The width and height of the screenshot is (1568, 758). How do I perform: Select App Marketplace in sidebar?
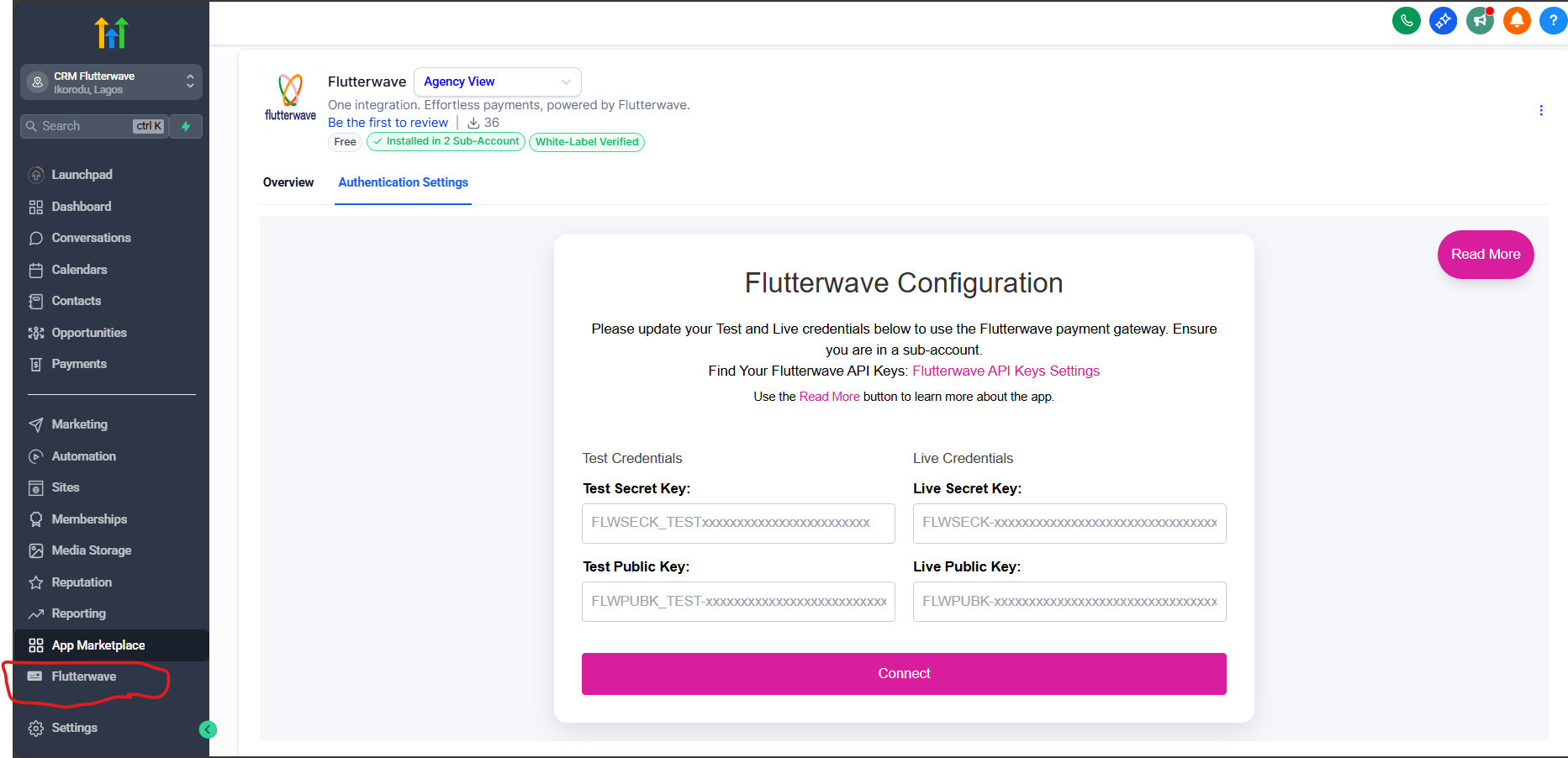coord(111,645)
